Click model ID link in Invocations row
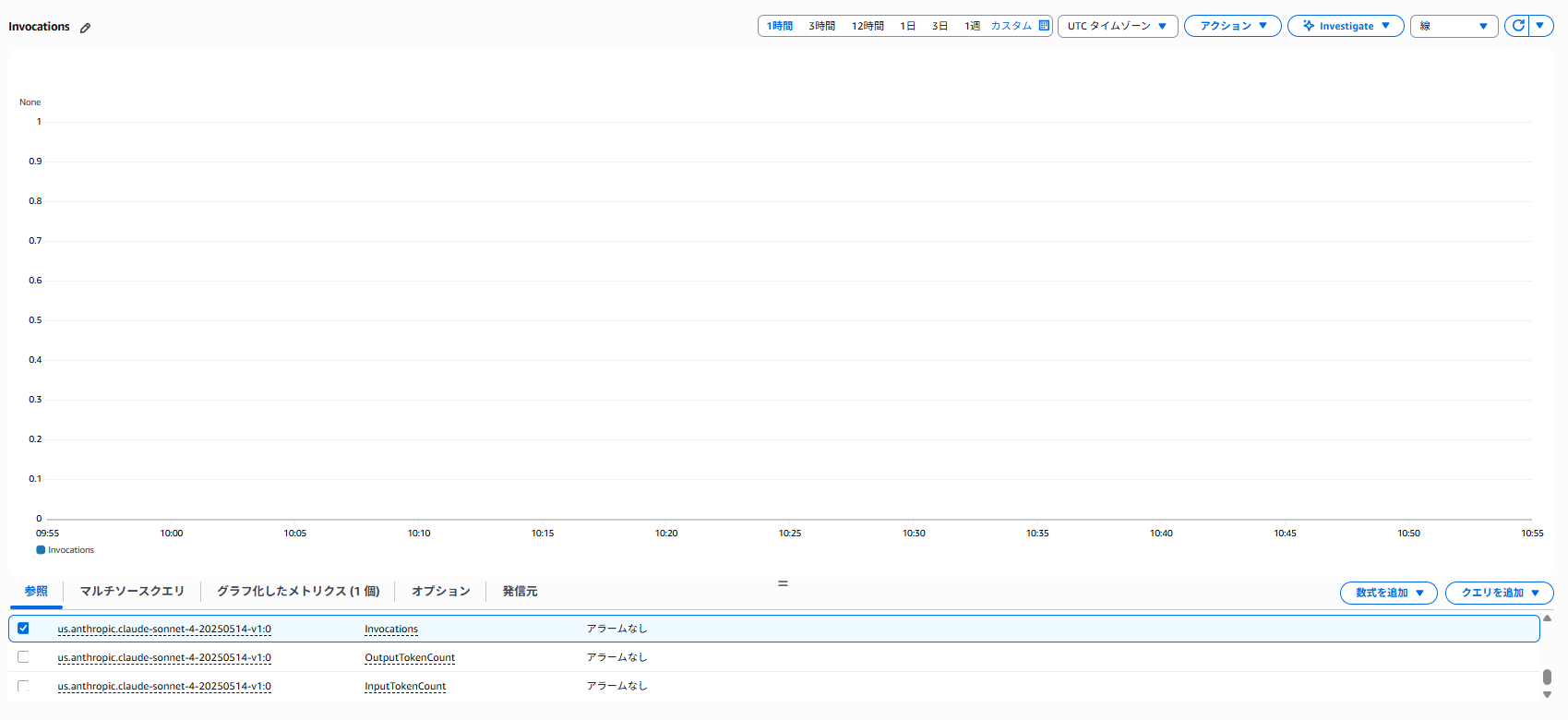1568x720 pixels. click(164, 630)
